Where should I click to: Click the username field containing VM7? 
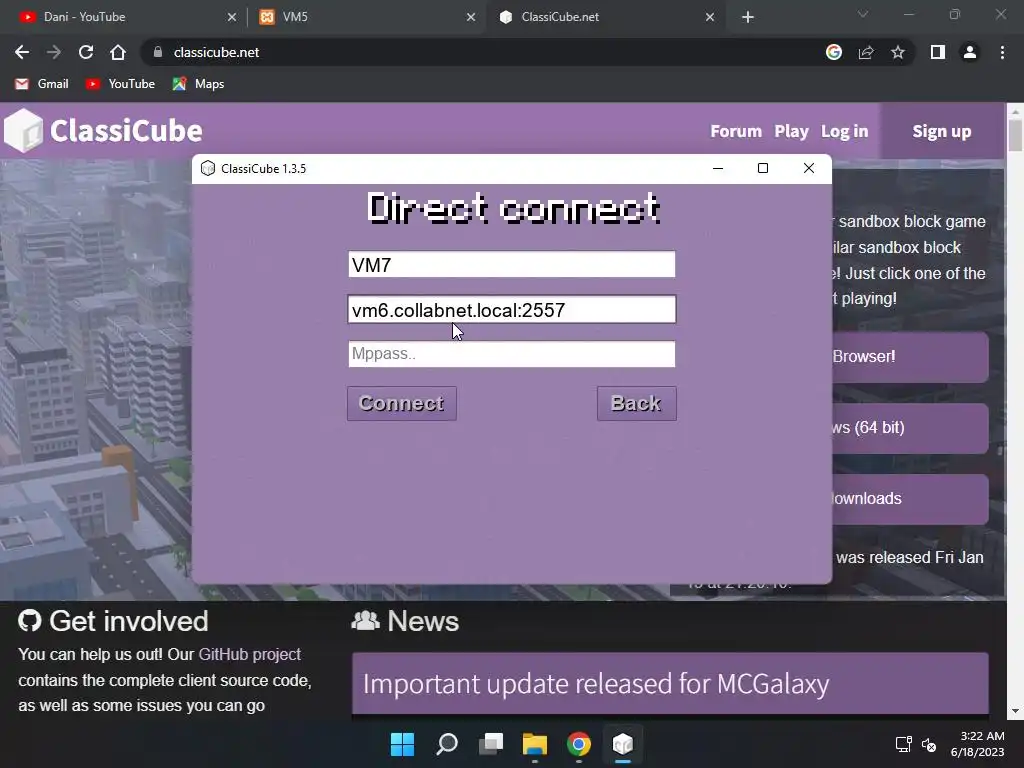click(512, 264)
